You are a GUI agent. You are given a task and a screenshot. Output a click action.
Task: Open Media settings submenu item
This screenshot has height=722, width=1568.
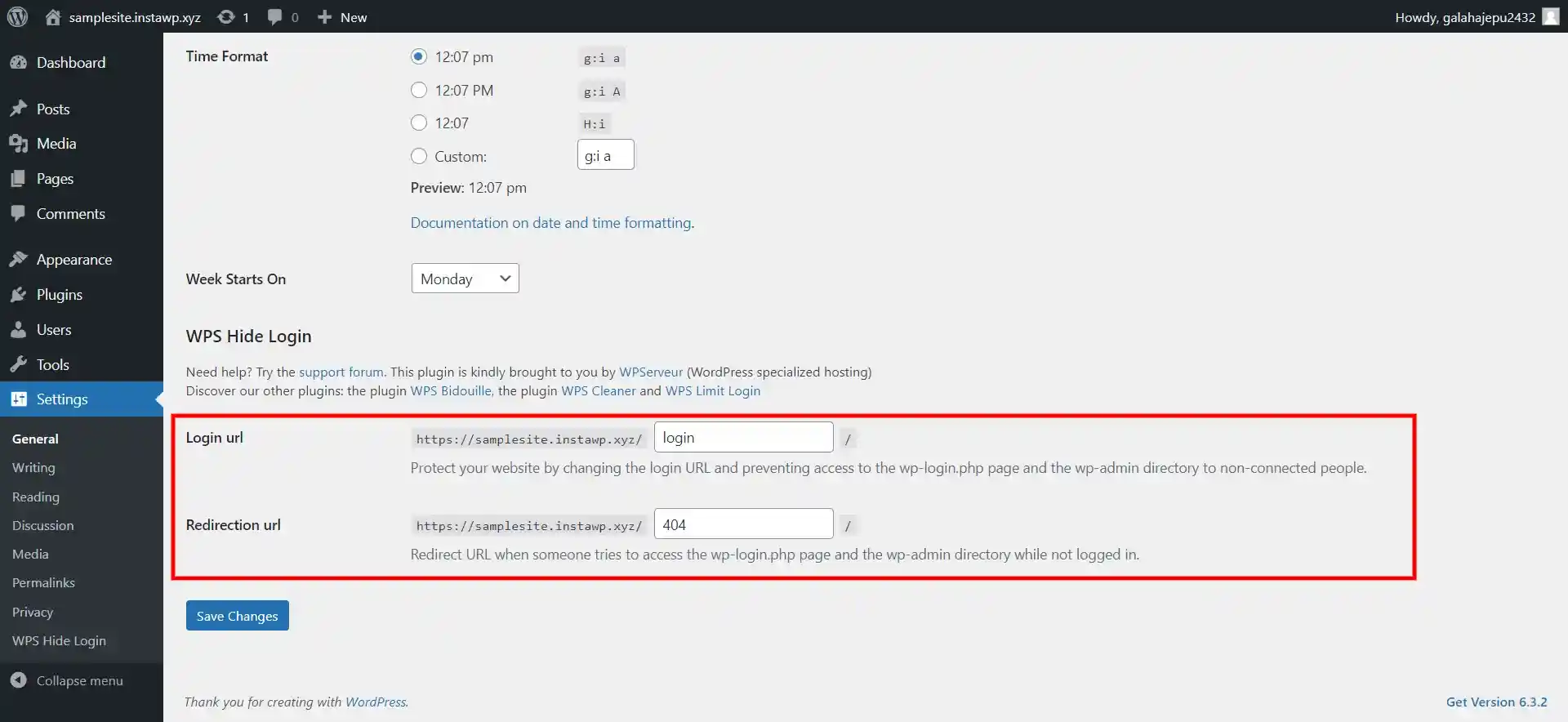tap(30, 554)
